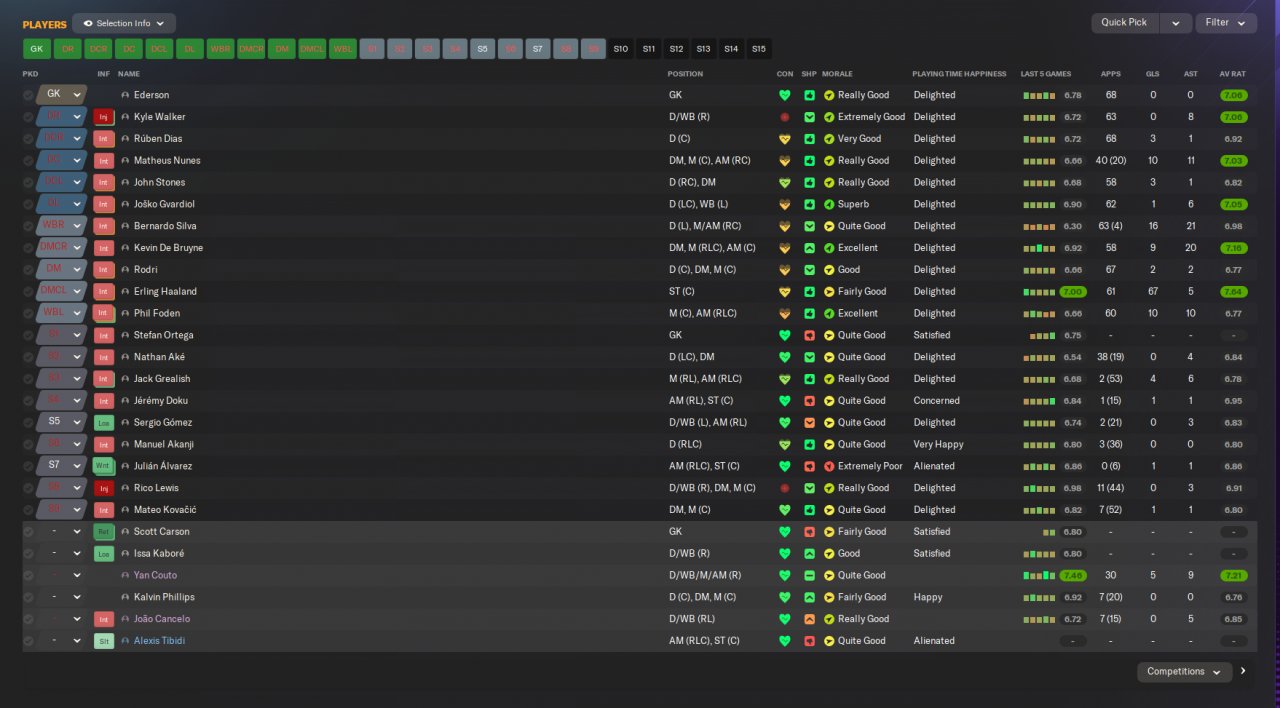Click the Quick Pick button

point(1126,23)
